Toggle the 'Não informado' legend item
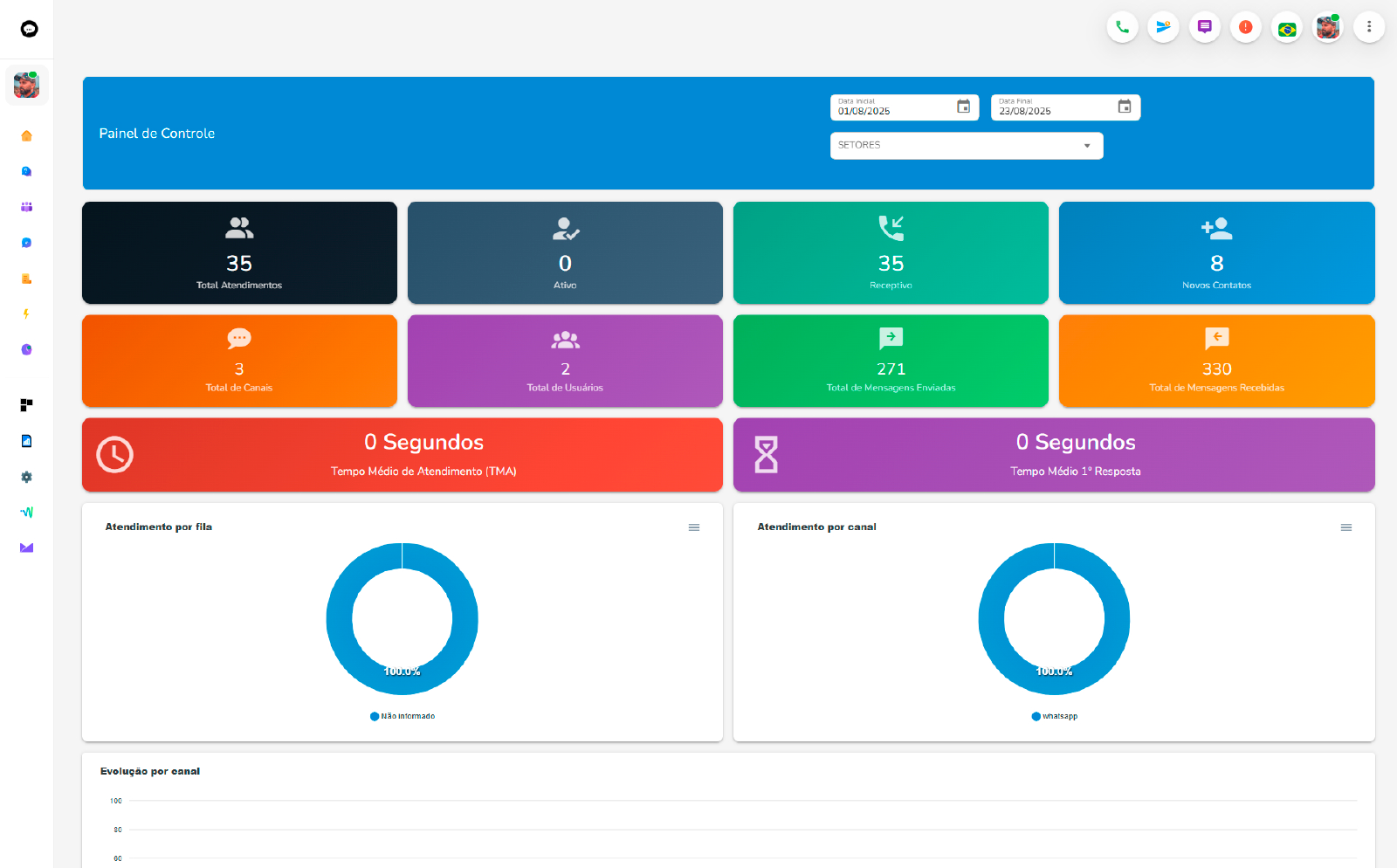Screen dimensions: 1397x868 coord(403,716)
